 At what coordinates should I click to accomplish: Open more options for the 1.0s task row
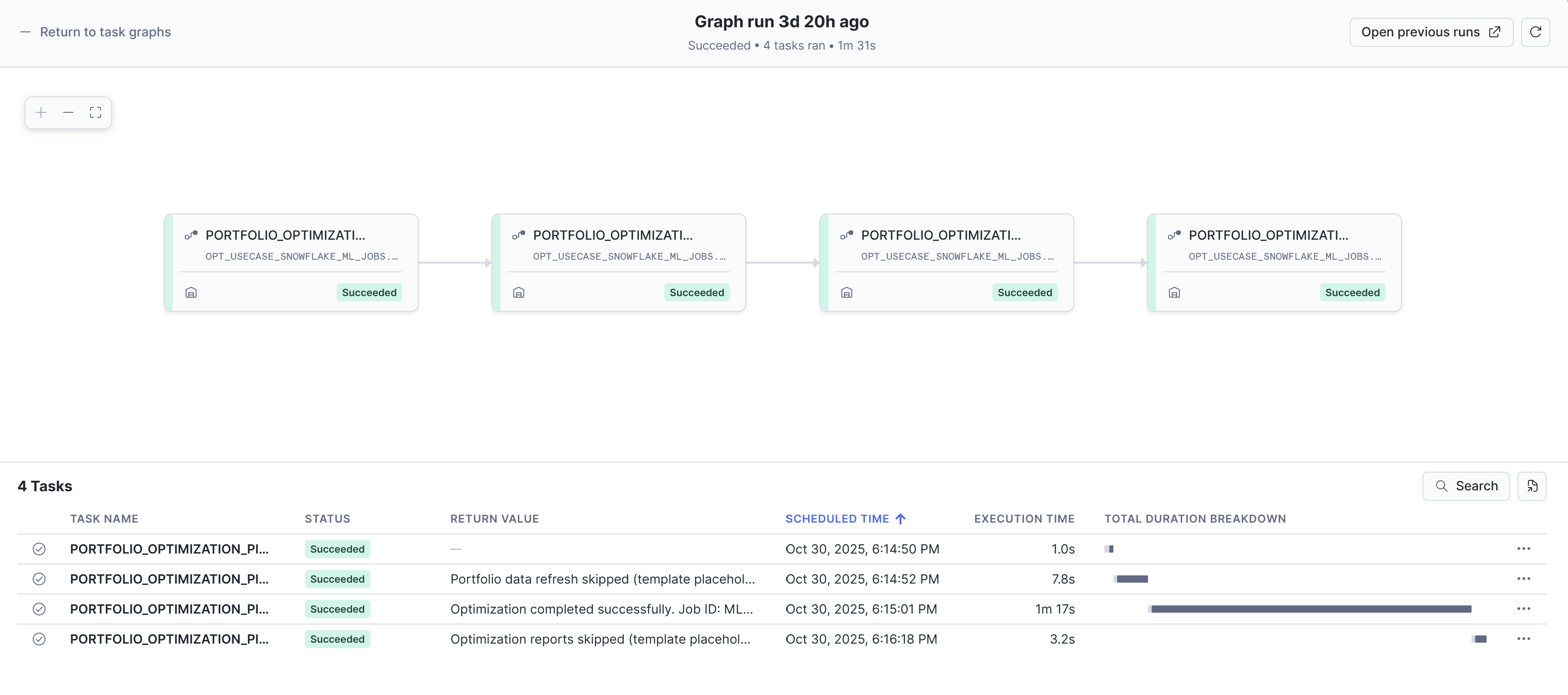tap(1523, 549)
